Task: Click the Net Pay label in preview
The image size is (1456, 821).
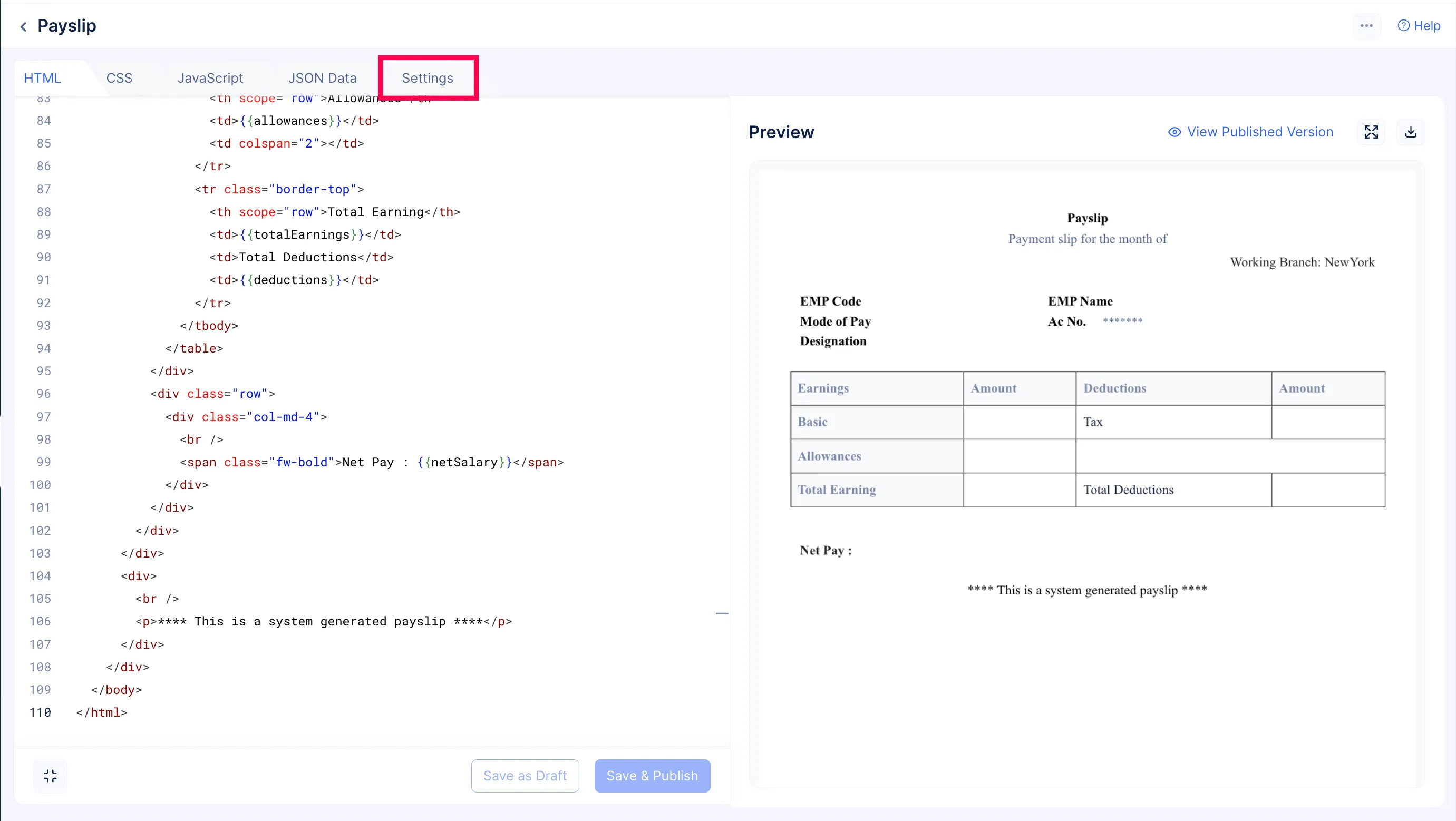Action: [x=824, y=550]
